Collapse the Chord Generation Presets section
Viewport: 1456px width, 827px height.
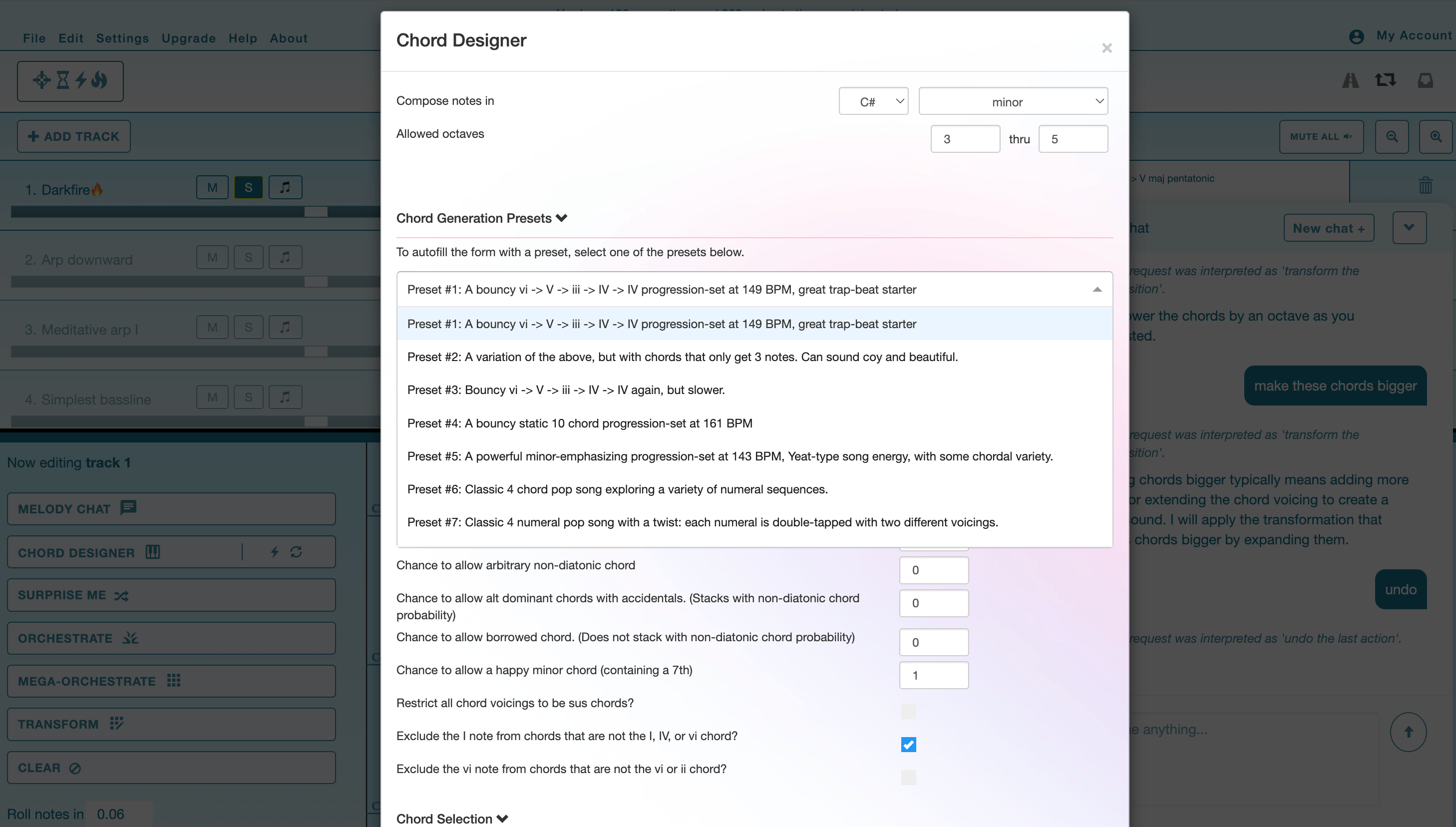click(562, 218)
